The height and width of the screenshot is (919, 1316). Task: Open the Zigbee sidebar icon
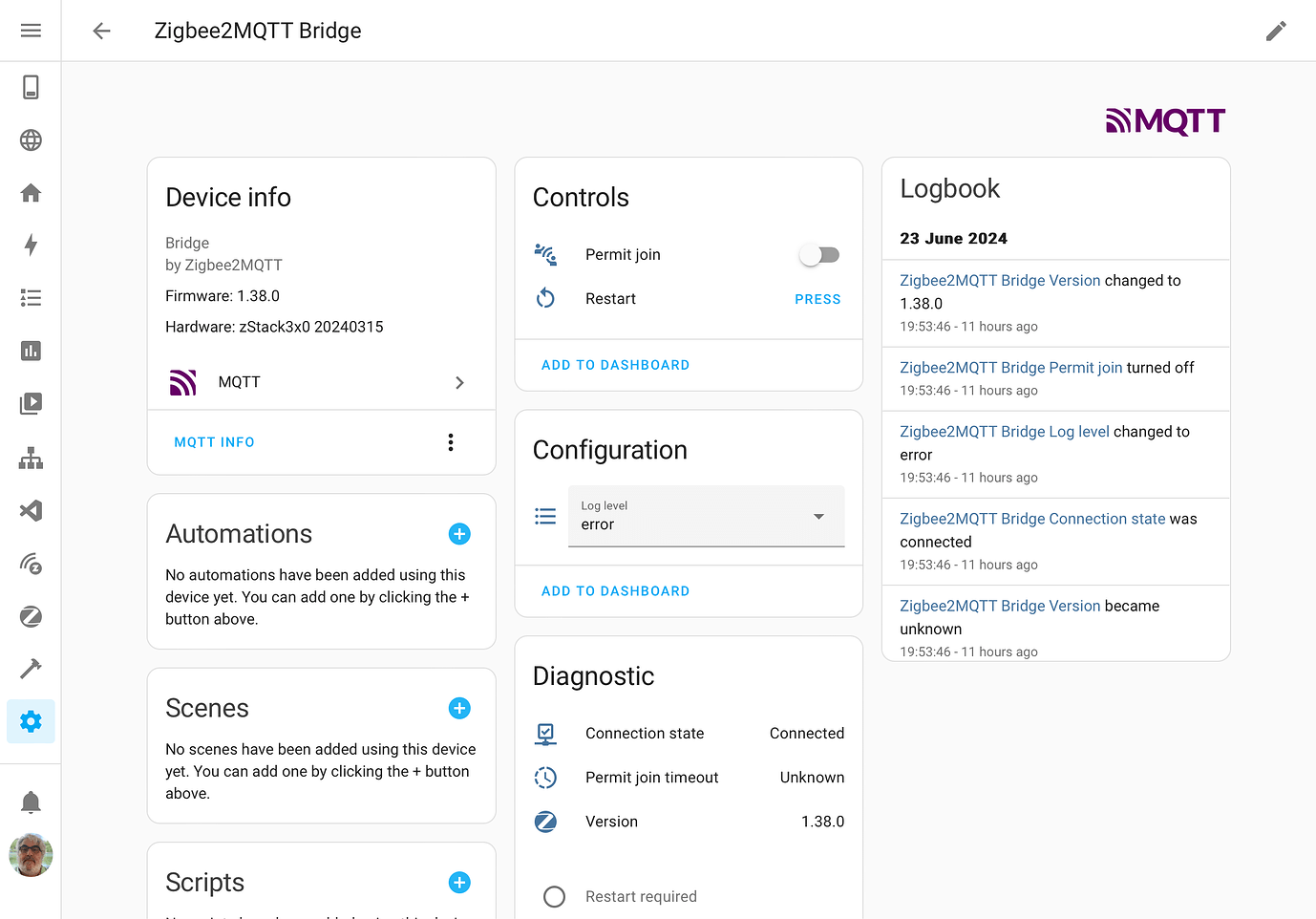[x=31, y=616]
